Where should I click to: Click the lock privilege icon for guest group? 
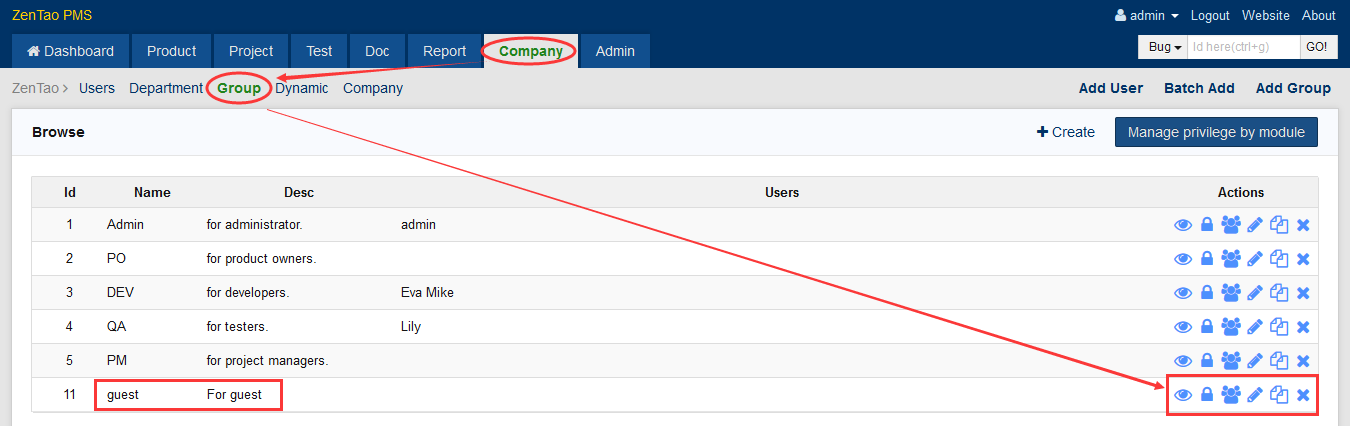click(x=1206, y=395)
